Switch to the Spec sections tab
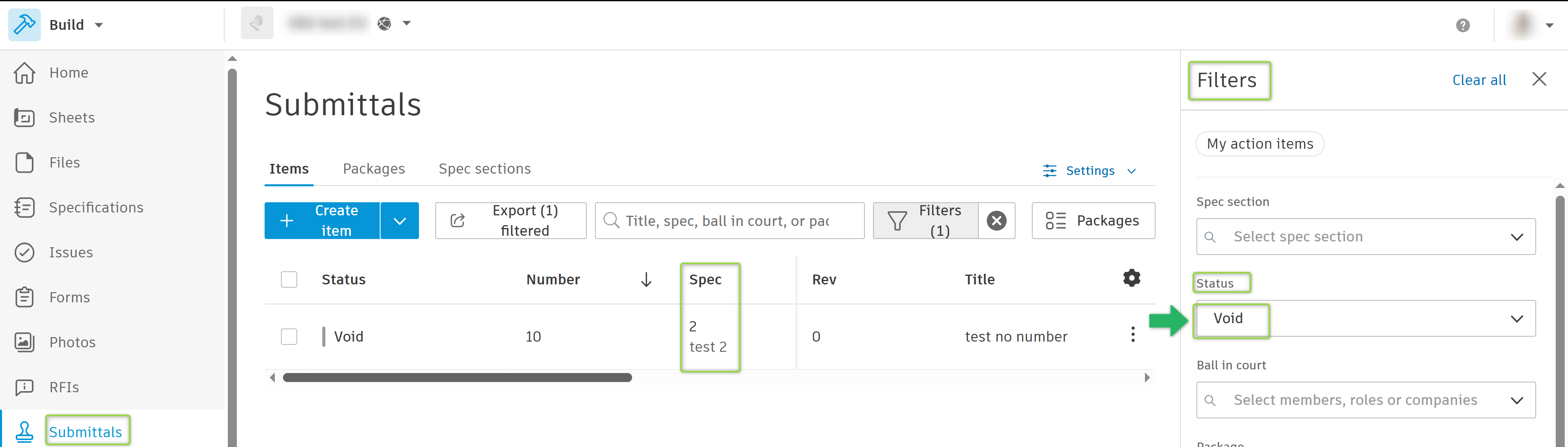The height and width of the screenshot is (447, 1568). pos(485,169)
